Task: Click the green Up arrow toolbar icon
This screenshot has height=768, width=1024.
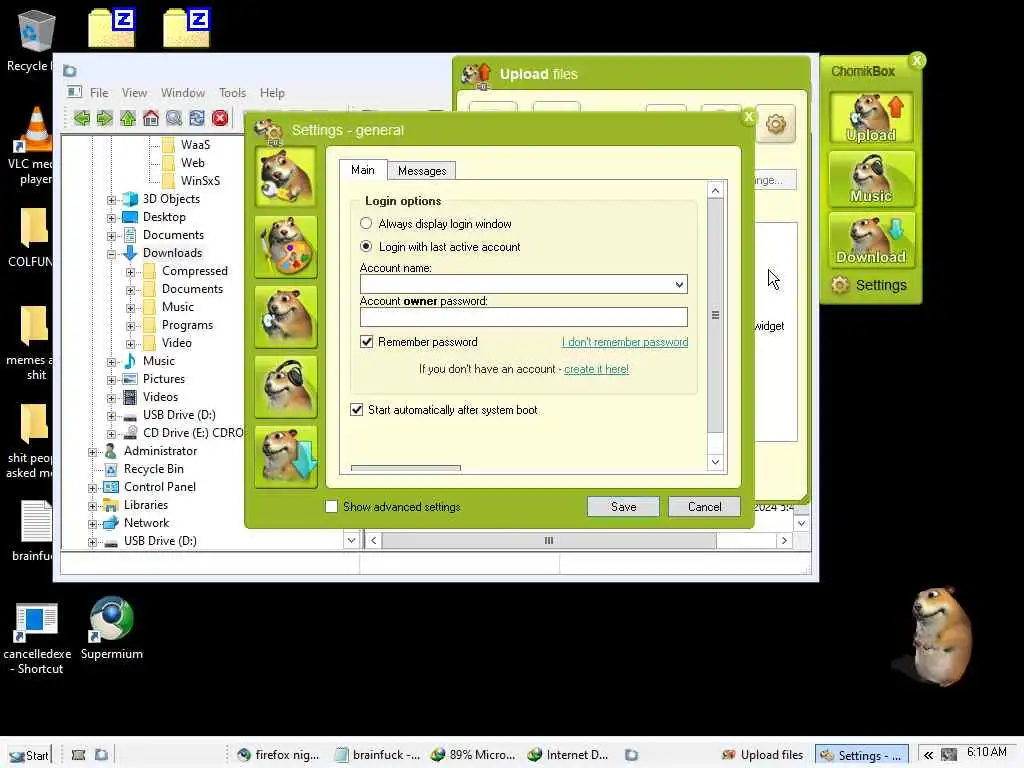Action: click(128, 118)
